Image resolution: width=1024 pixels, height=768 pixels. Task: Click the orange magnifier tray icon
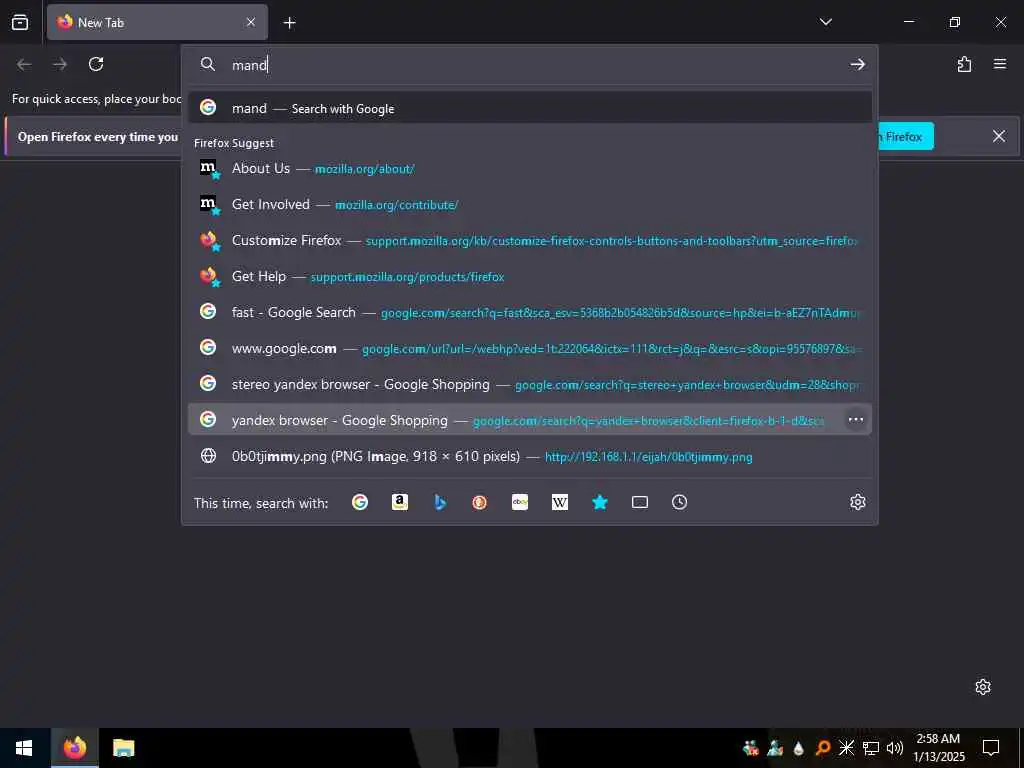click(823, 748)
